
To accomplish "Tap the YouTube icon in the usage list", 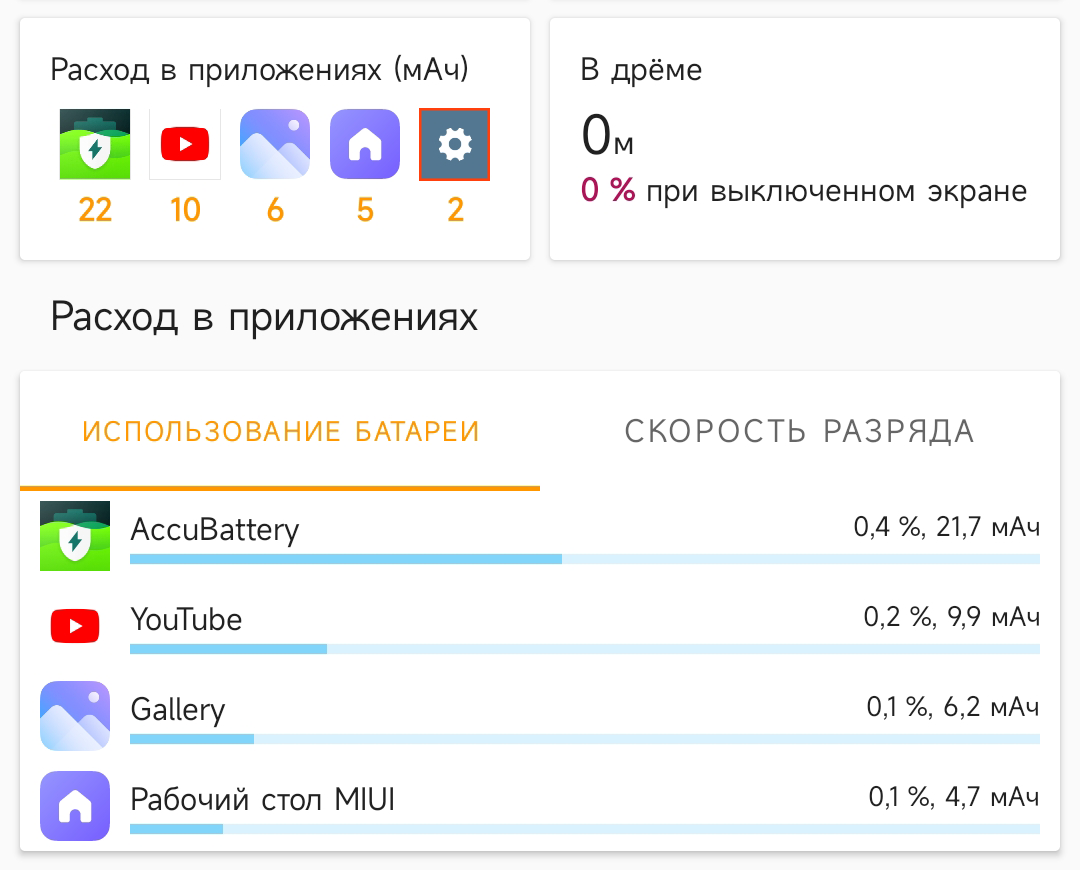I will (75, 626).
